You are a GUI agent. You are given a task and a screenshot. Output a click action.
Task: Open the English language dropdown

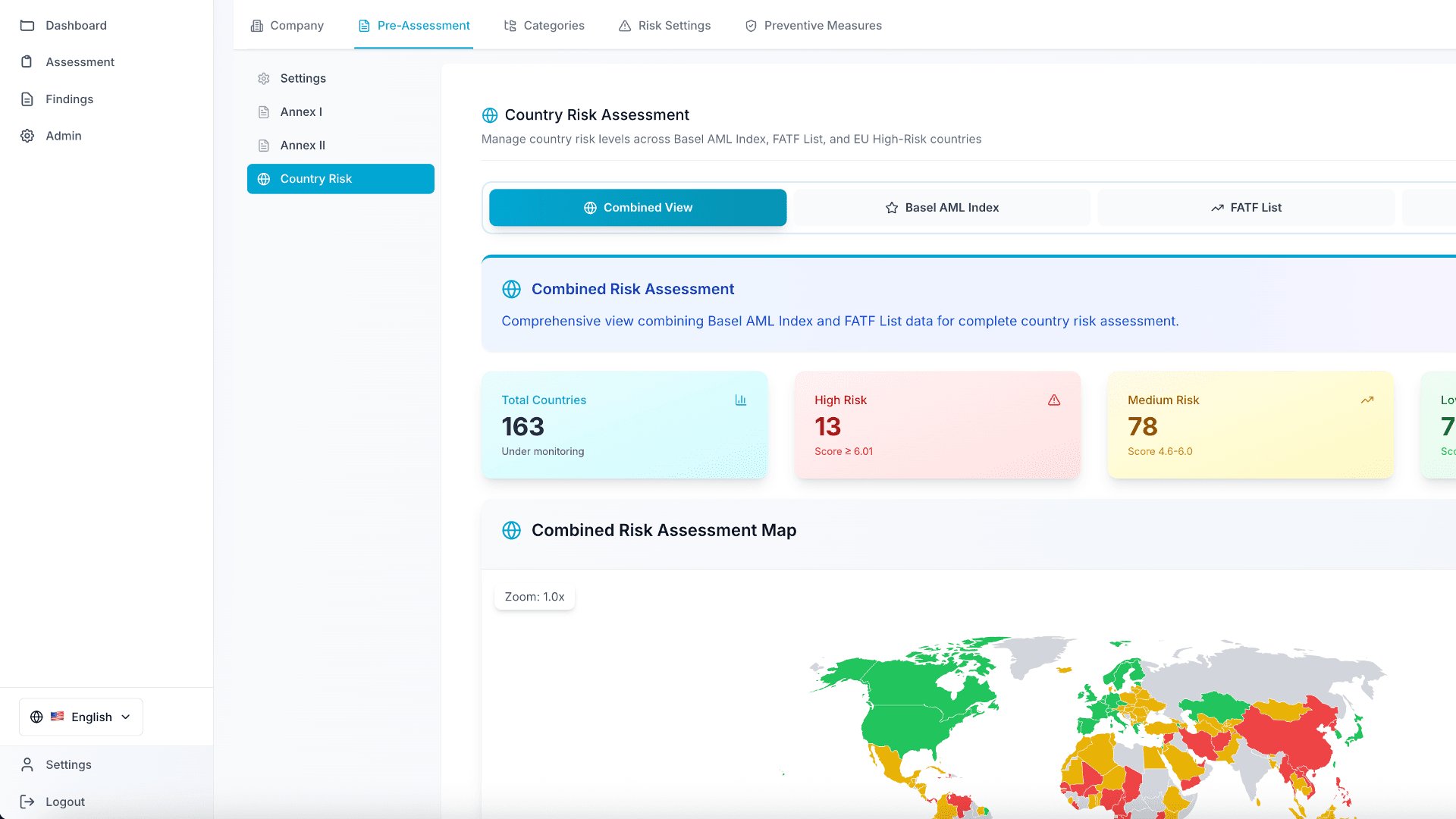tap(81, 717)
